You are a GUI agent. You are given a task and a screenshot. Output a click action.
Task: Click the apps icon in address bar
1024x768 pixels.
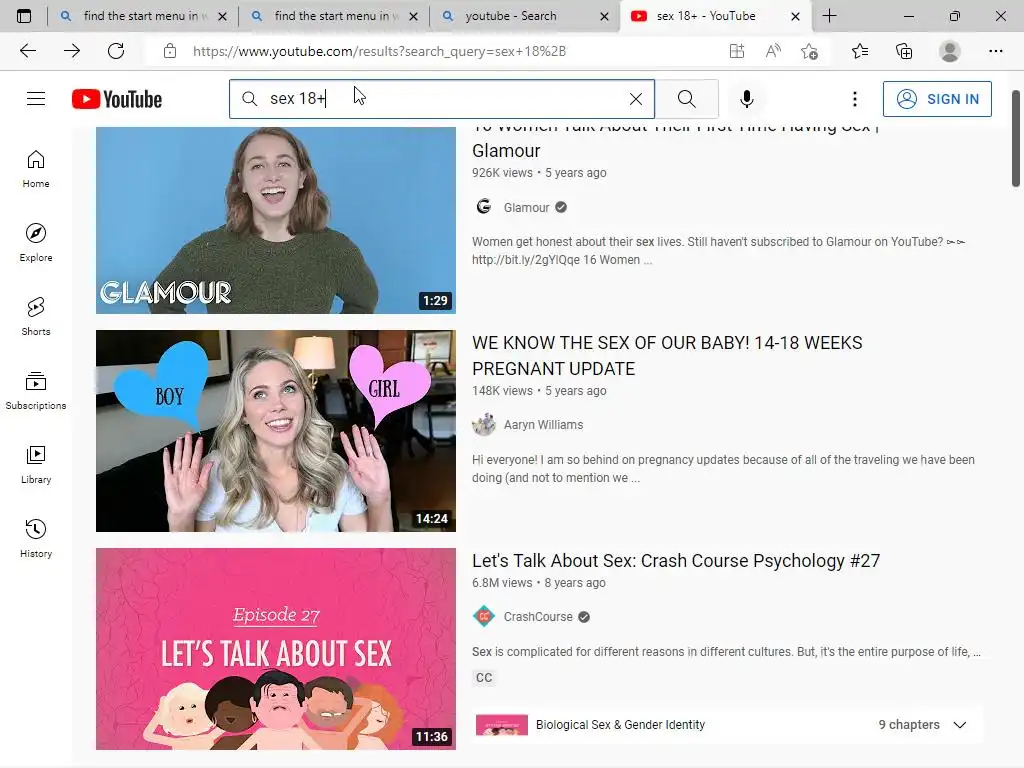point(737,51)
